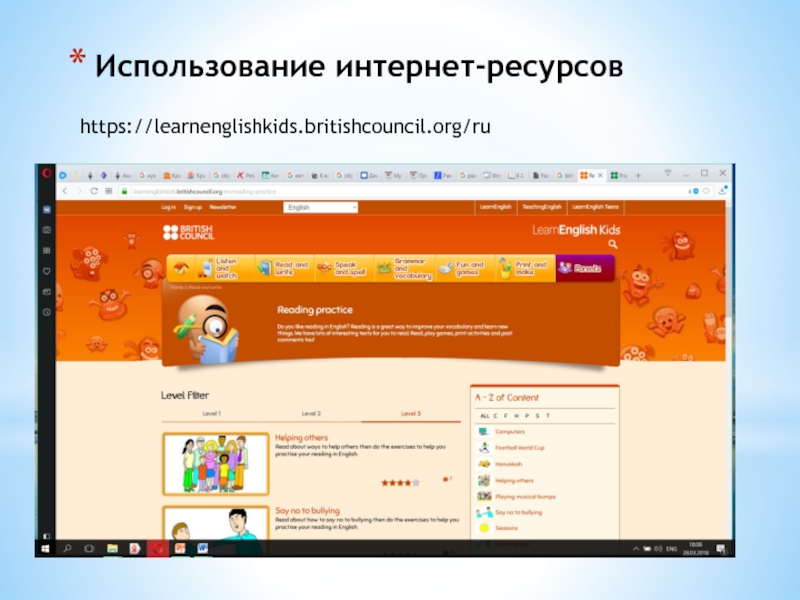Click the Parents button
Viewport: 800px width, 600px height.
click(x=585, y=268)
